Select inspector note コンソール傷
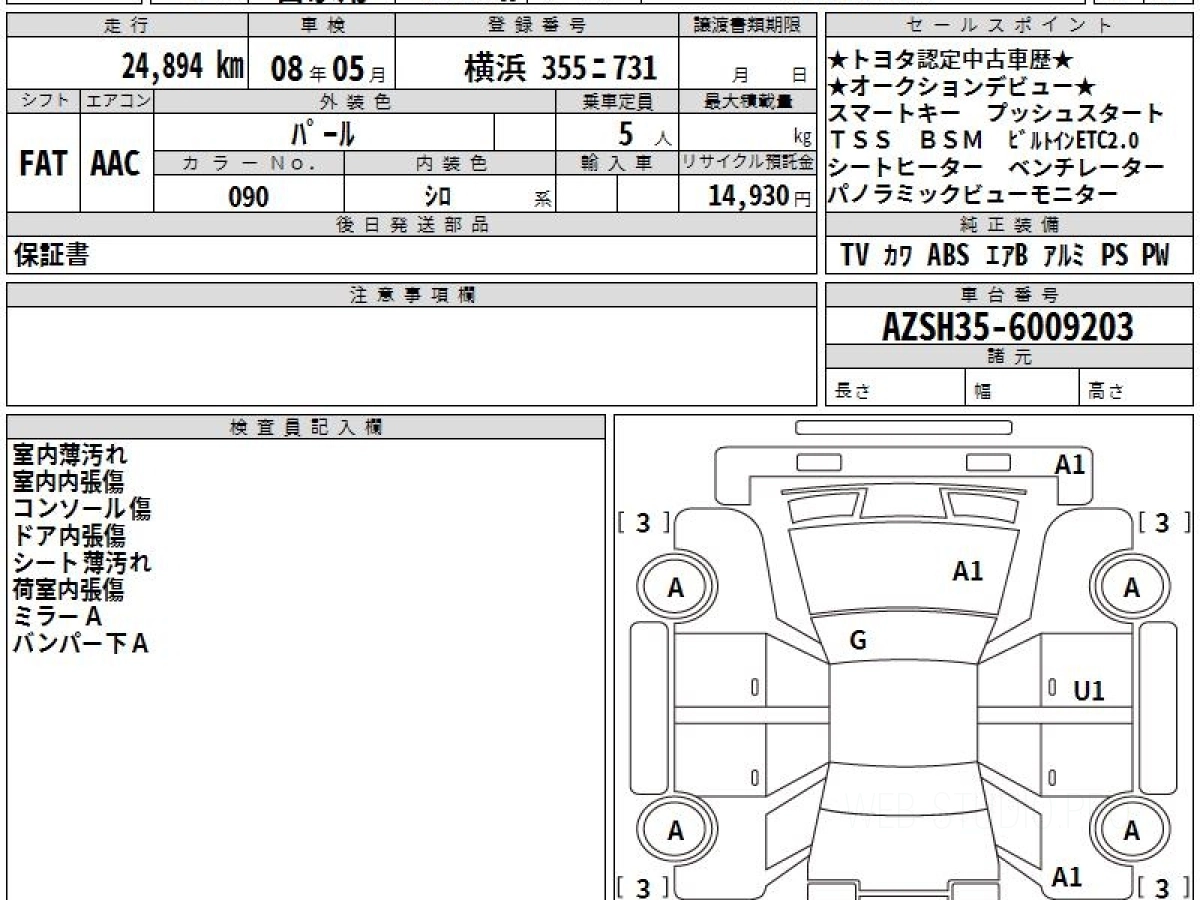Image resolution: width=1200 pixels, height=900 pixels. [x=82, y=509]
